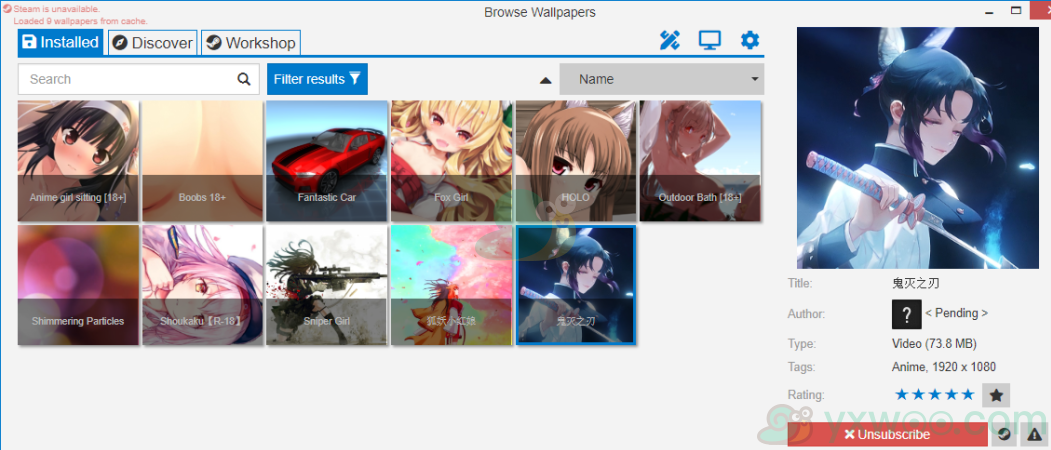The height and width of the screenshot is (450, 1051).
Task: Open the Name sort dropdown
Action: 662,79
